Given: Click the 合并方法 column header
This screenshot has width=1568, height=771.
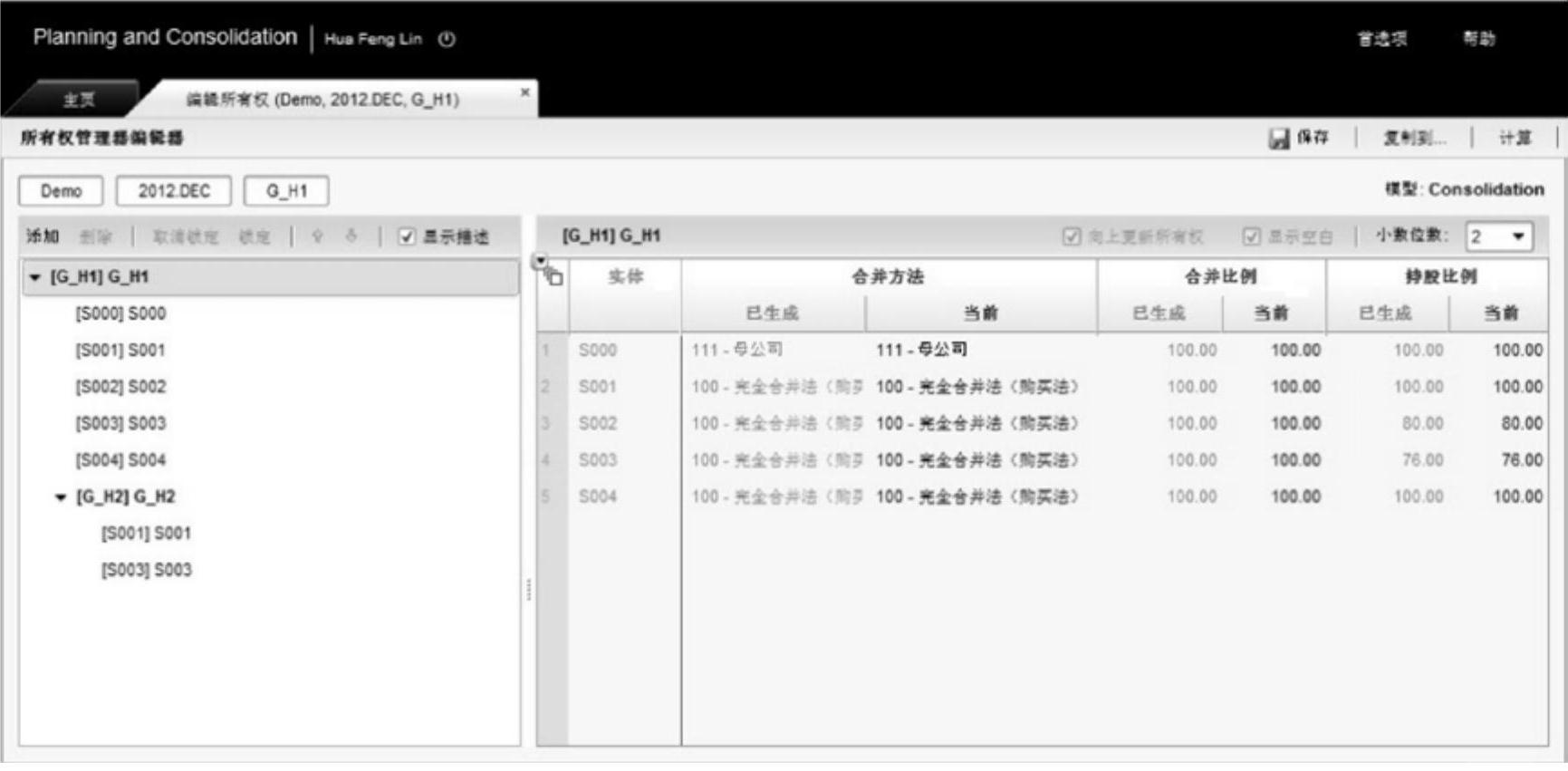Looking at the screenshot, I should 889,277.
